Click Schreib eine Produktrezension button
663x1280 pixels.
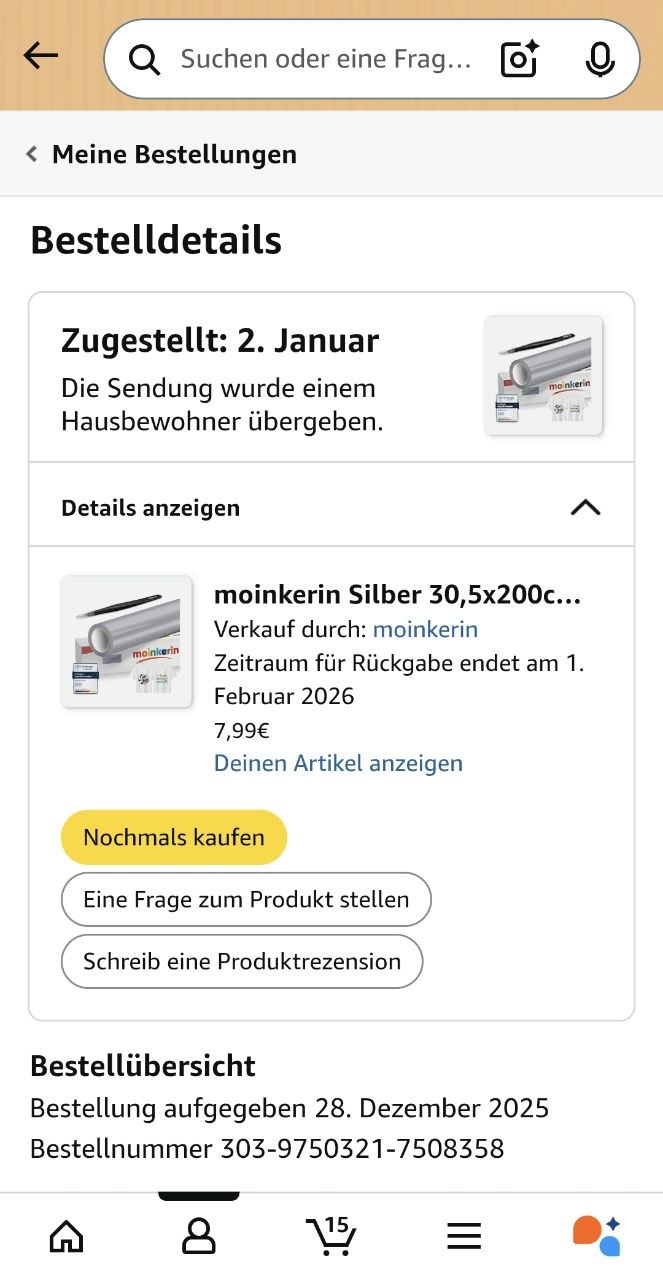click(x=242, y=961)
